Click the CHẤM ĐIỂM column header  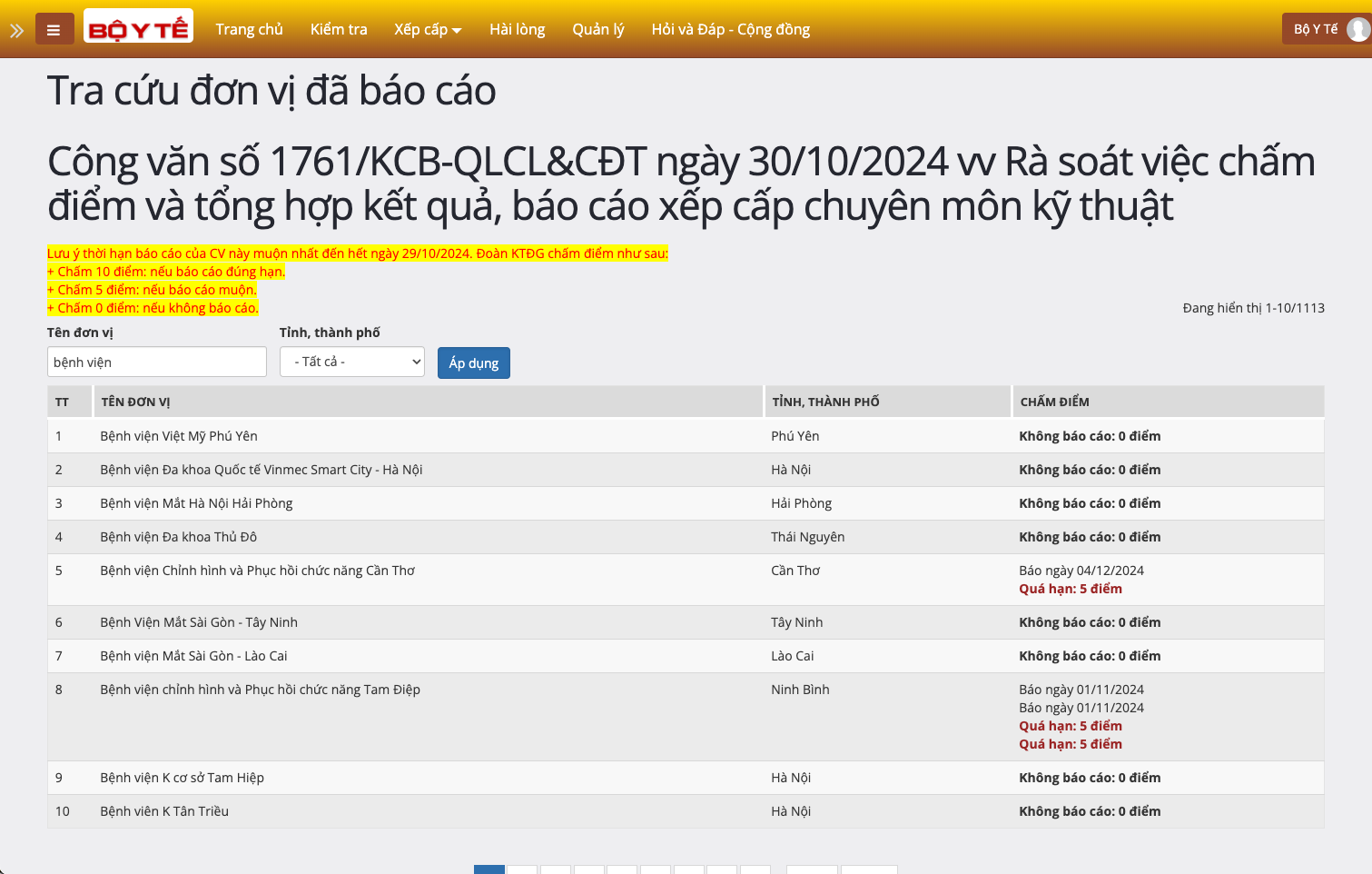coord(1054,402)
